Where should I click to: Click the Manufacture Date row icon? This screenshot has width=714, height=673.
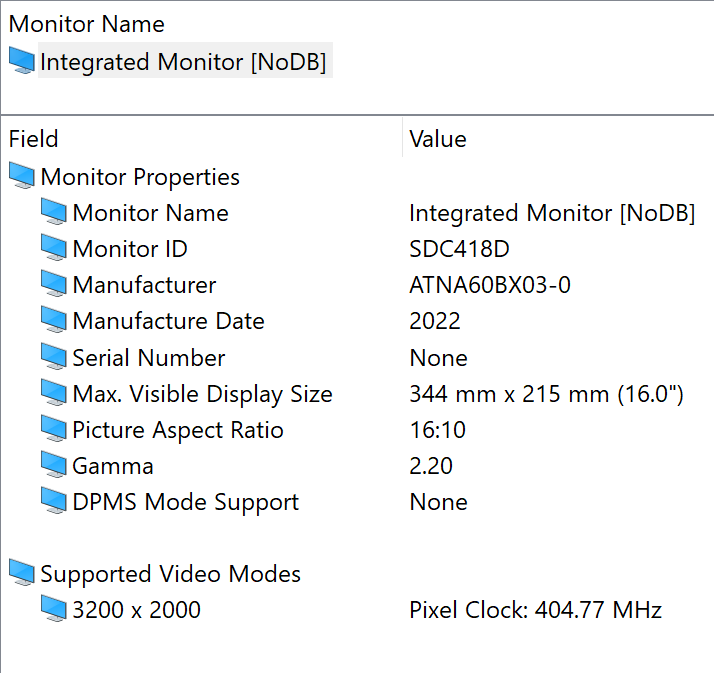point(53,321)
